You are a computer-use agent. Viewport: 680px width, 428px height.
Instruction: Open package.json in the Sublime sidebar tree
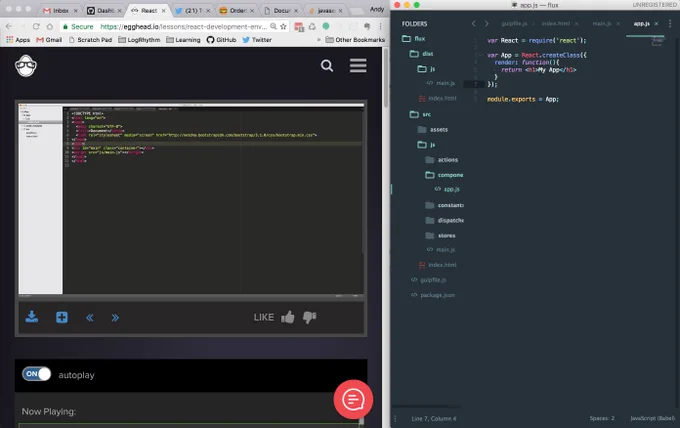point(433,295)
